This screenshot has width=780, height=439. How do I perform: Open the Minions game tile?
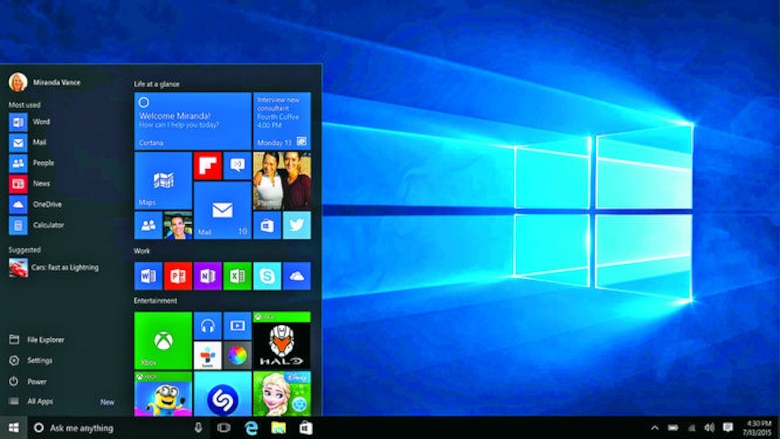[163, 394]
